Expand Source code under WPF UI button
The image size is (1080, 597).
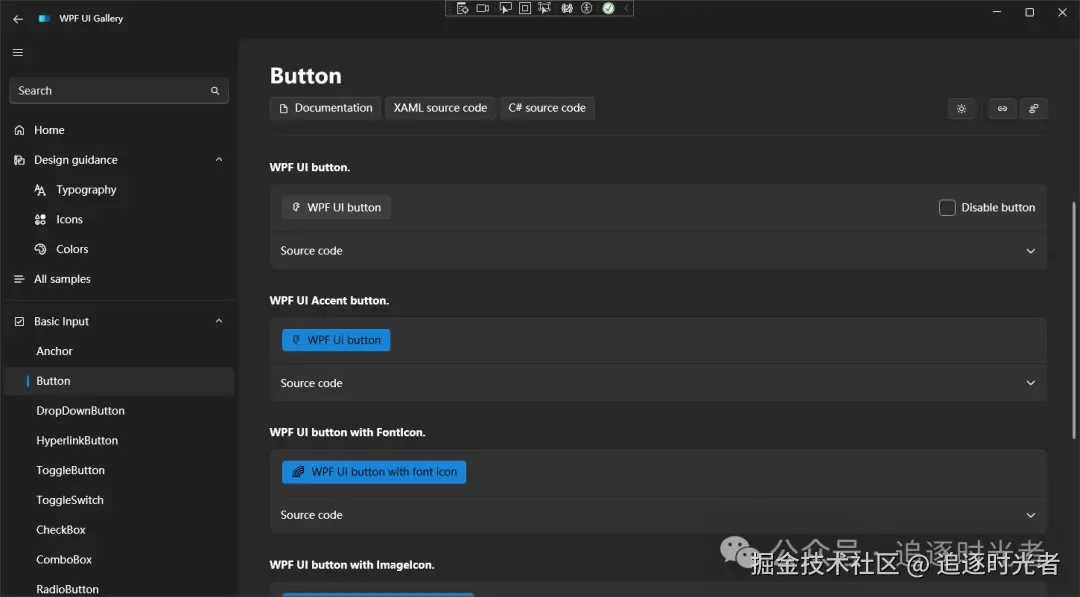658,251
